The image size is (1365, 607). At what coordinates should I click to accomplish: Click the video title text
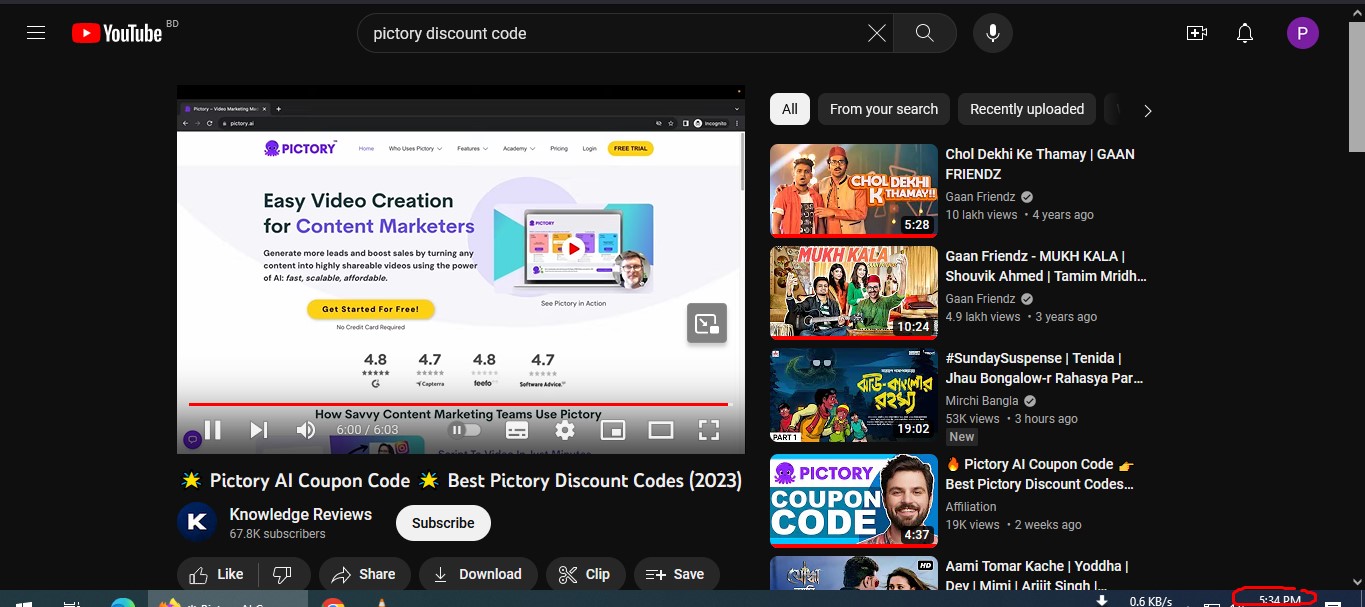[x=461, y=480]
